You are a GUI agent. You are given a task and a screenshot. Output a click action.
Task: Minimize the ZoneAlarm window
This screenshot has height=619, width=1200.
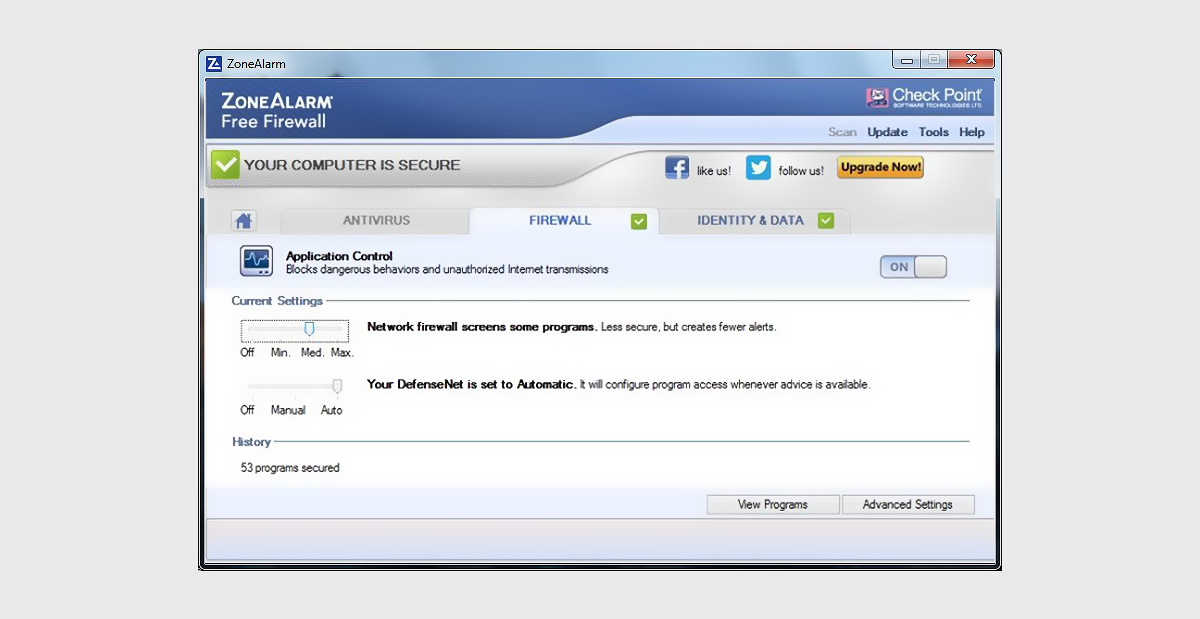tap(907, 61)
